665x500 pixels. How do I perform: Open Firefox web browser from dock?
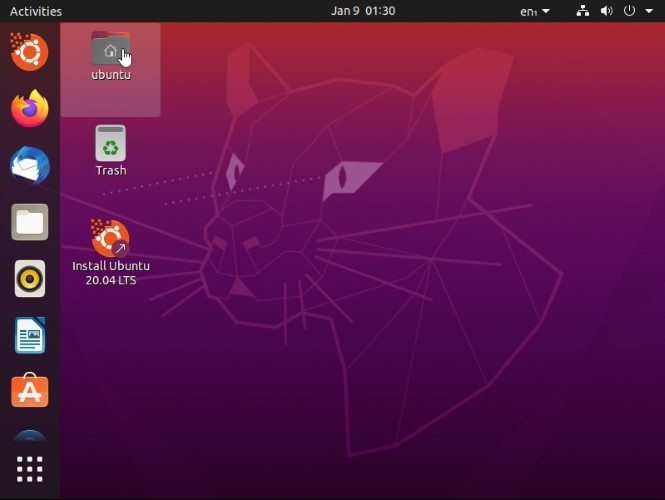point(29,108)
